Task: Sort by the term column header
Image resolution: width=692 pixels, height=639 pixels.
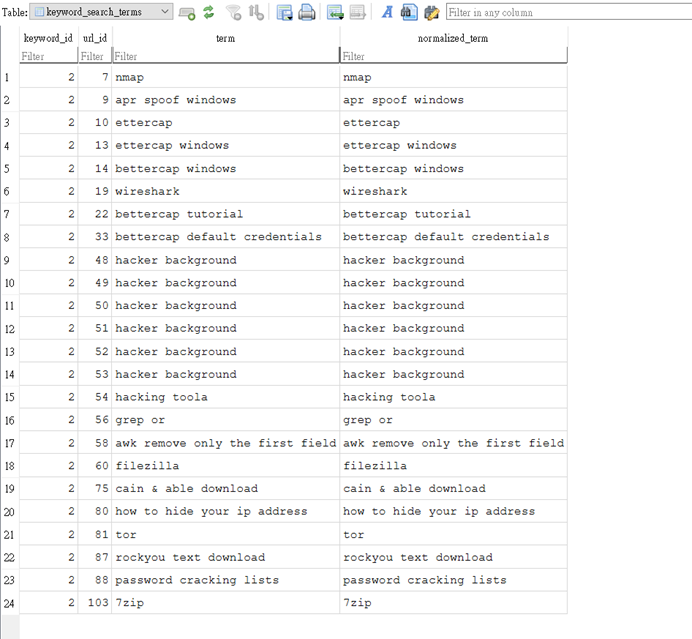Action: click(226, 38)
